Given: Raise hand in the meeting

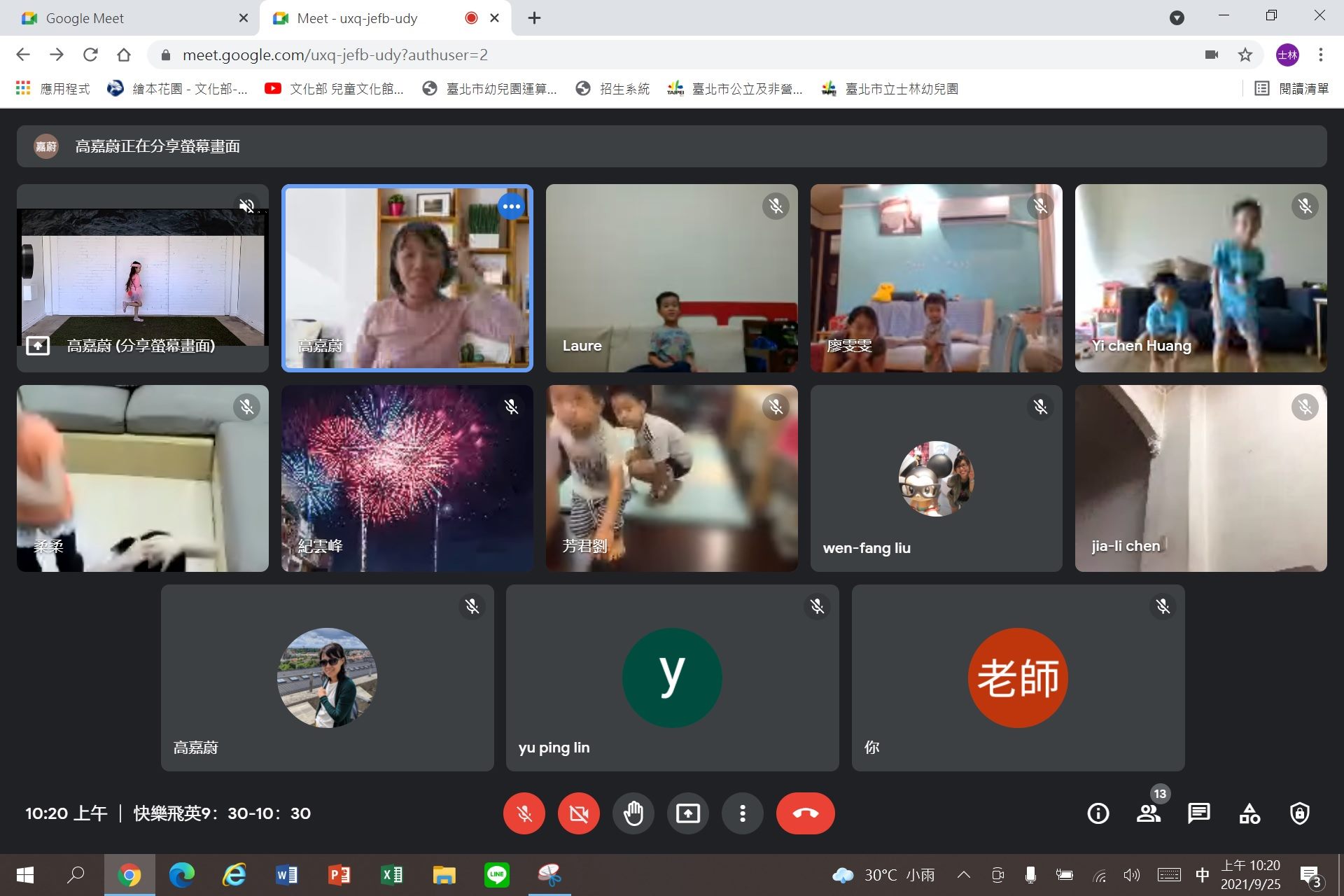Looking at the screenshot, I should click(633, 813).
